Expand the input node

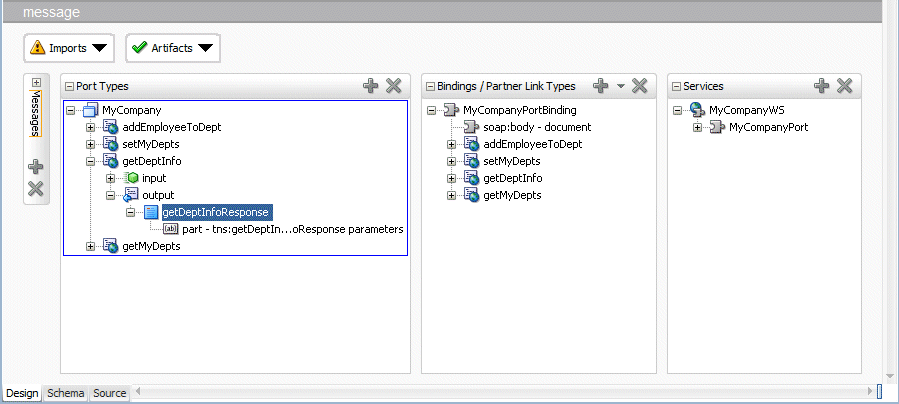tap(111, 178)
